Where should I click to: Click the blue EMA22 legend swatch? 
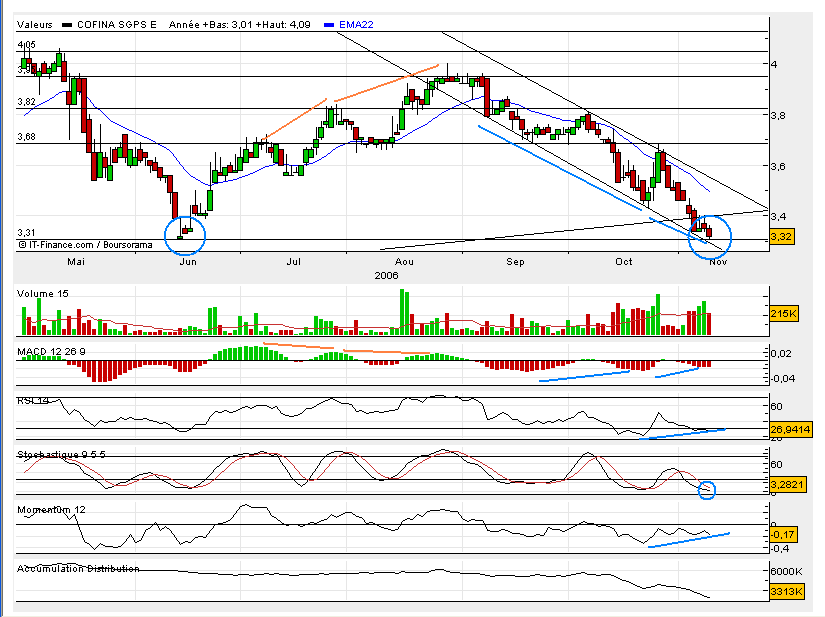click(329, 25)
